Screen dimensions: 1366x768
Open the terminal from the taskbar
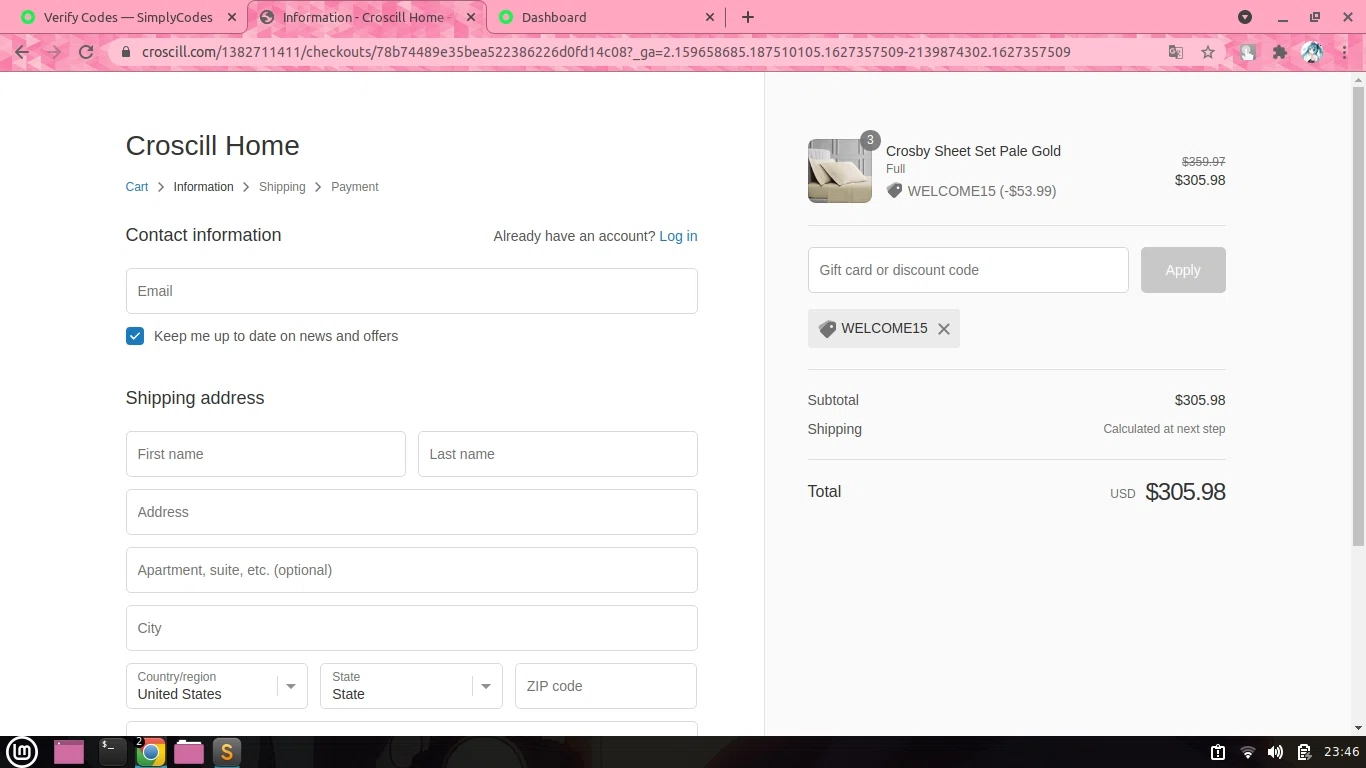(112, 752)
